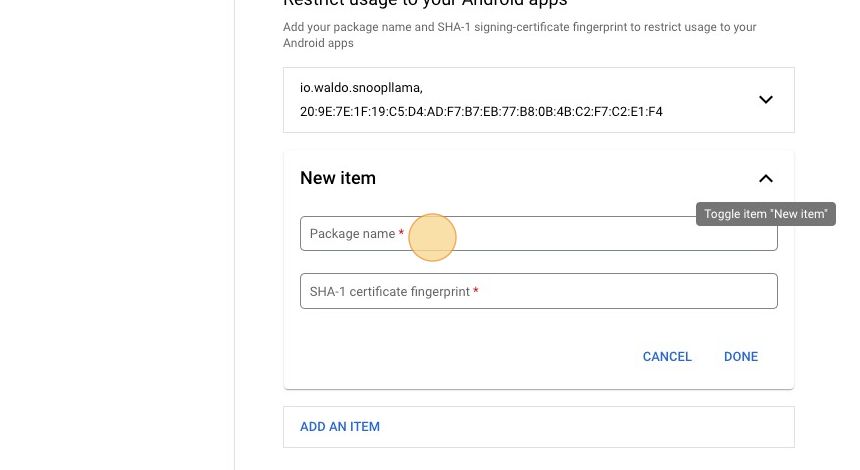Click the red asterisk beside Package name

(x=401, y=233)
